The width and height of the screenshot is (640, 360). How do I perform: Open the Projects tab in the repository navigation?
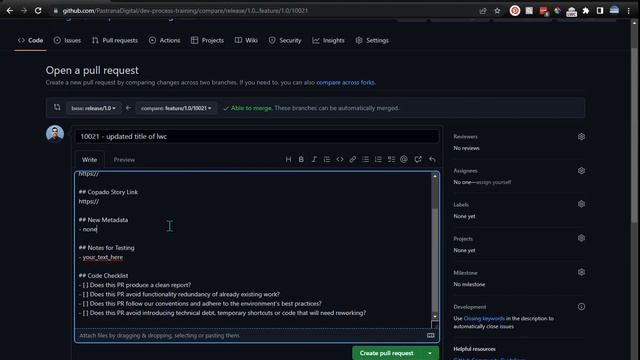[207, 40]
